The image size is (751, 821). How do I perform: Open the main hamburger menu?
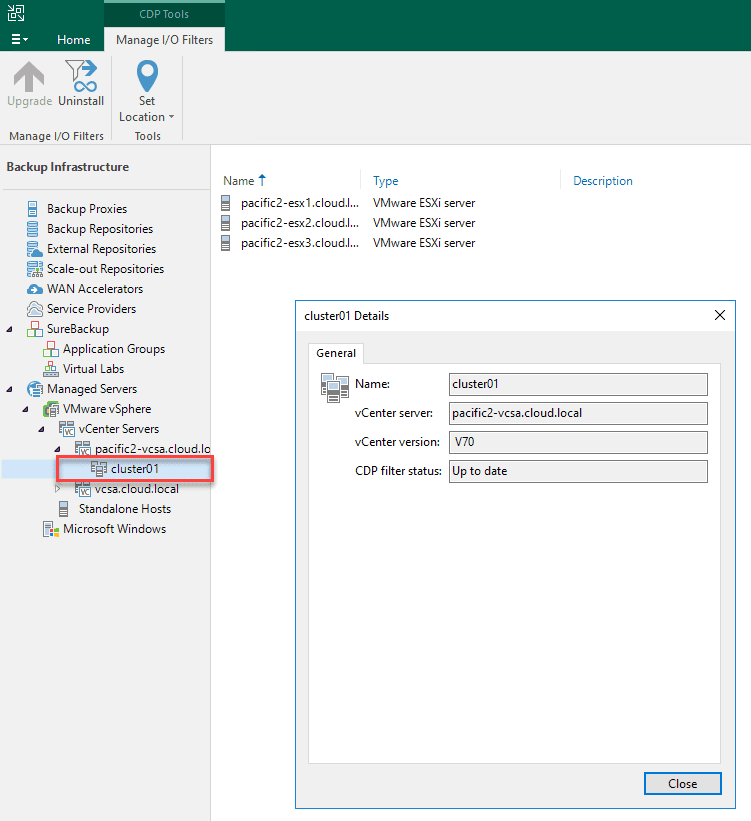tap(19, 39)
